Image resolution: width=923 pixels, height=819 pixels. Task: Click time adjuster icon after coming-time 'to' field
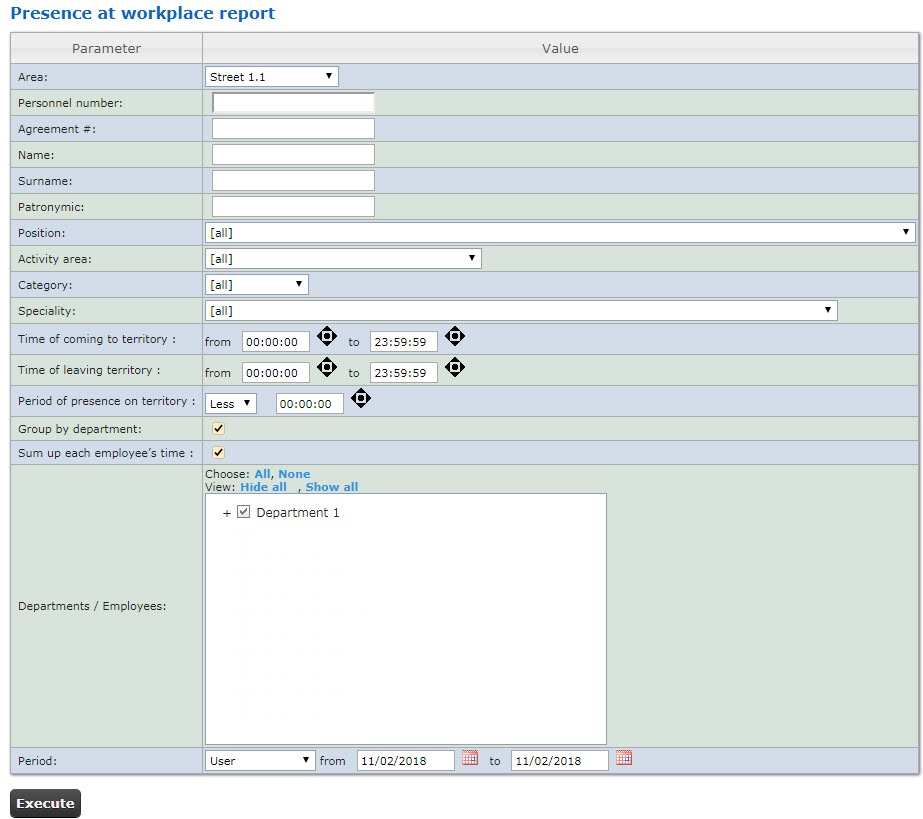coord(455,337)
